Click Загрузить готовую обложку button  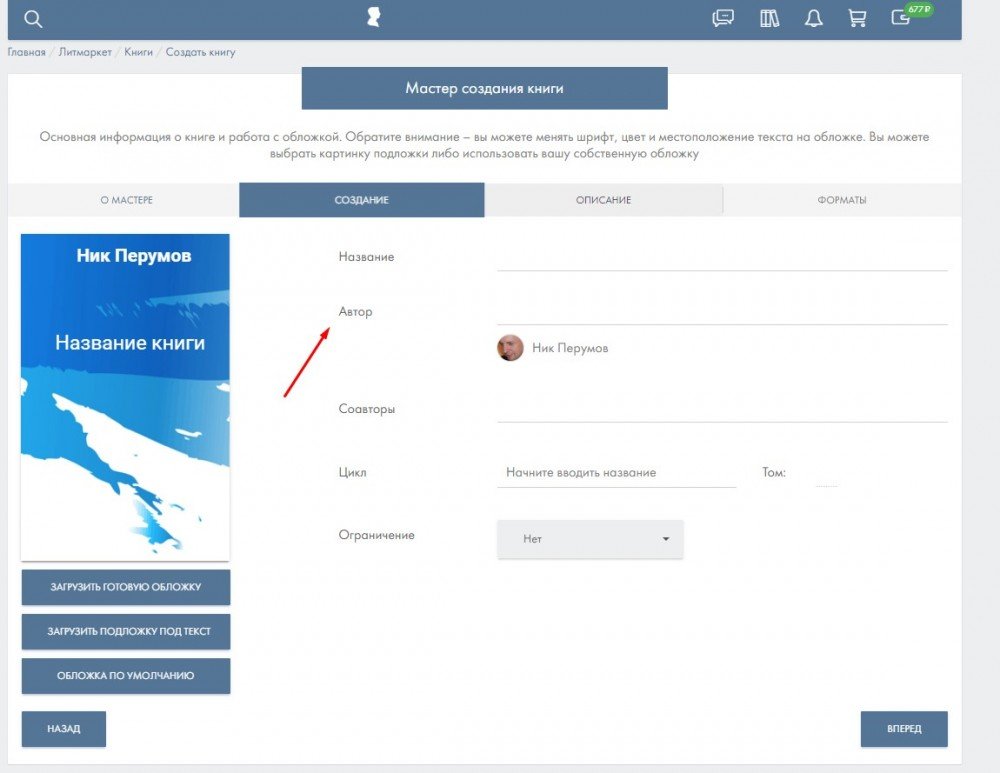(x=126, y=587)
